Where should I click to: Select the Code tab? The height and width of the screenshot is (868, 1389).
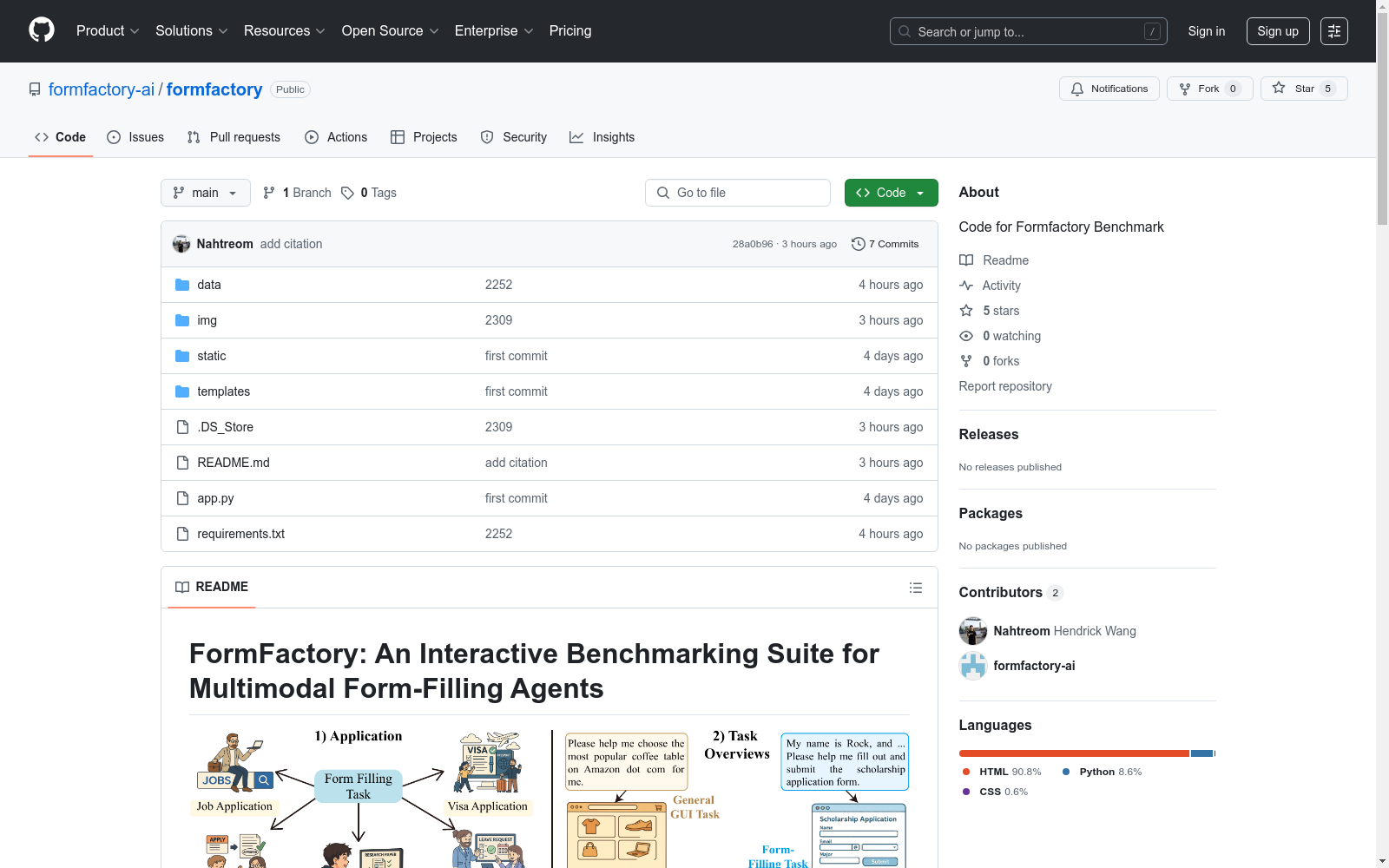tap(61, 137)
